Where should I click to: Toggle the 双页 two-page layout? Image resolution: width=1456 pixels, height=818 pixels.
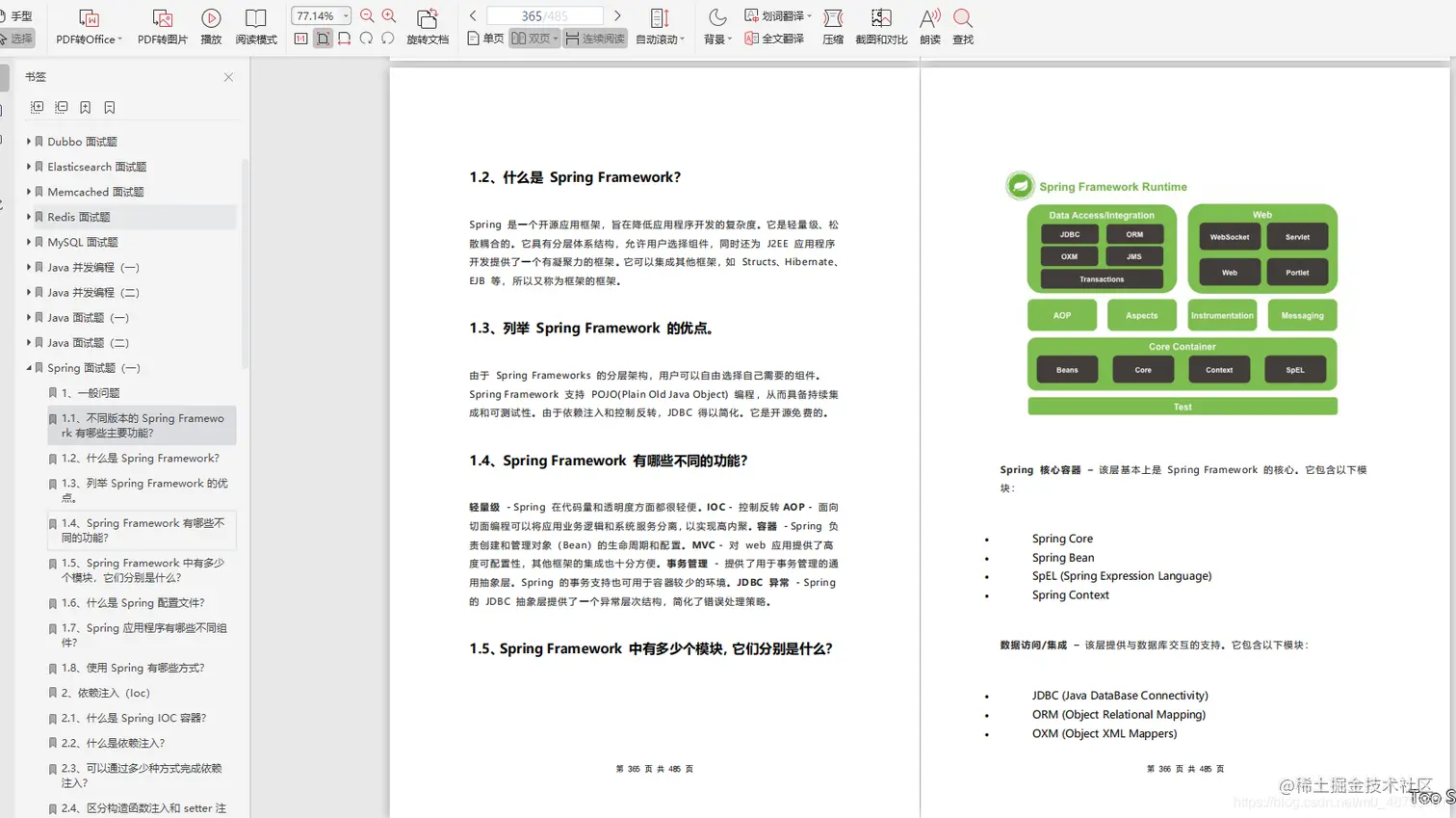534,39
